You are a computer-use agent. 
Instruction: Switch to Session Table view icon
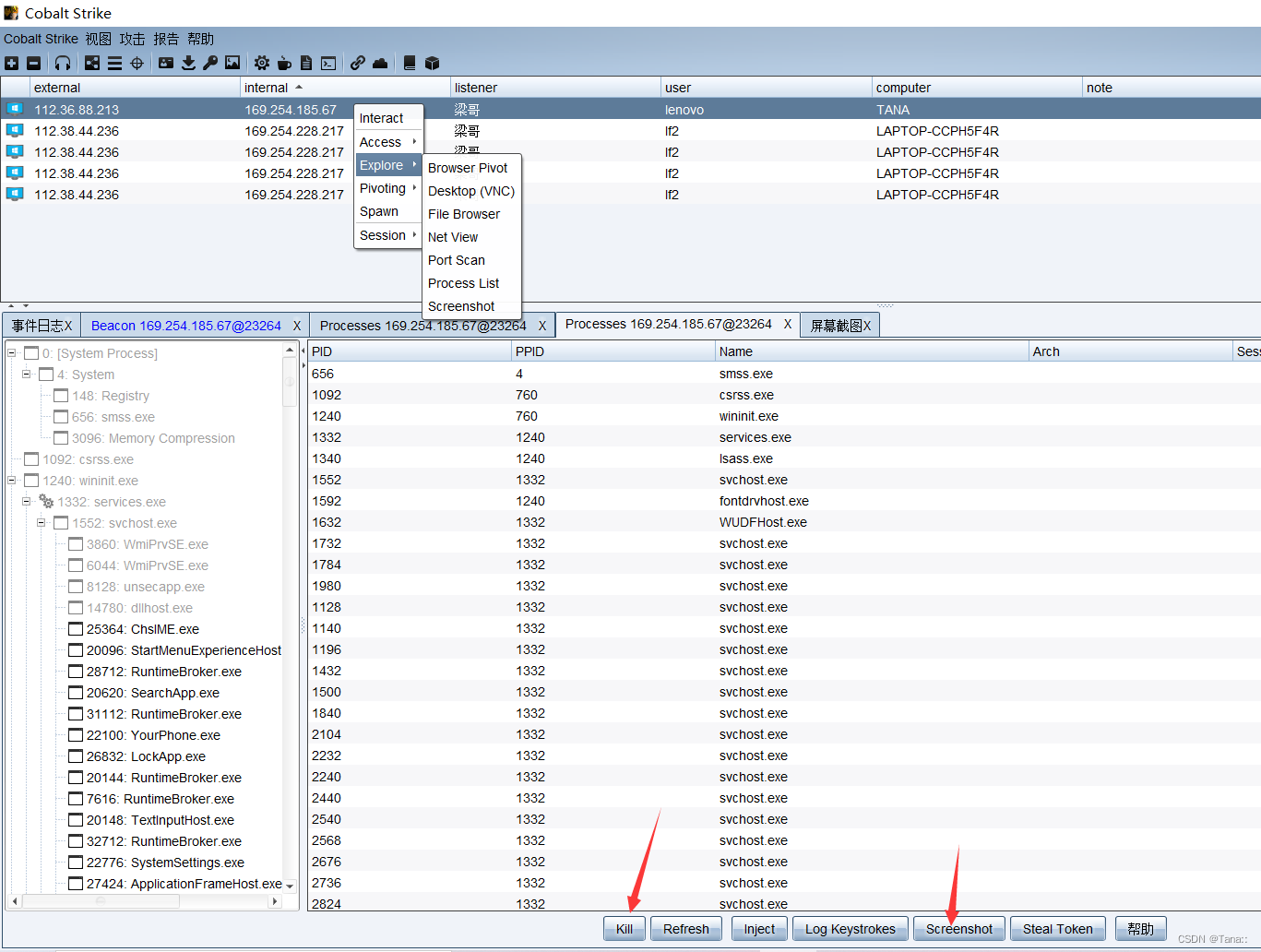pyautogui.click(x=114, y=64)
